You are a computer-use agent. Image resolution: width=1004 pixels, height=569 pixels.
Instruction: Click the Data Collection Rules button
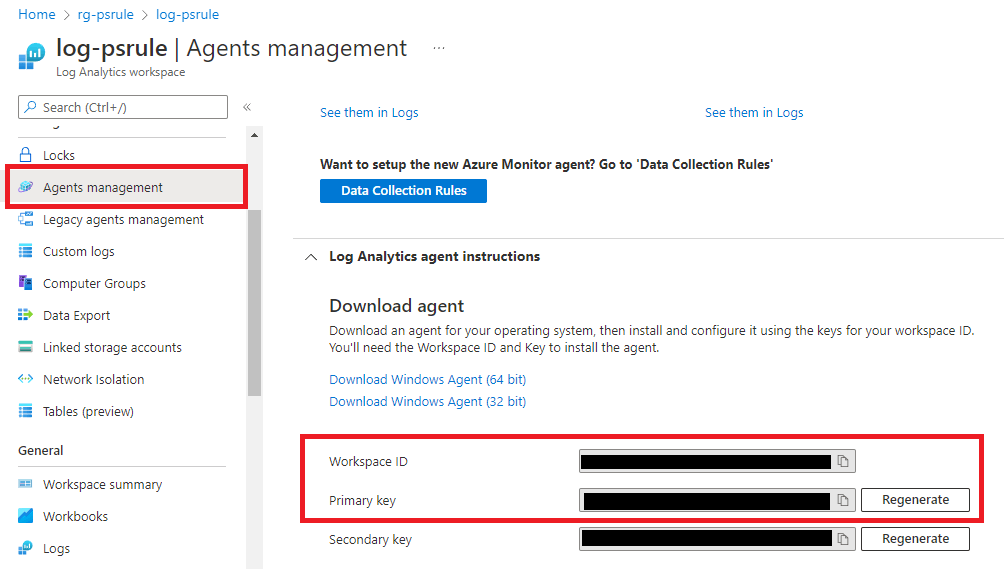coord(403,191)
